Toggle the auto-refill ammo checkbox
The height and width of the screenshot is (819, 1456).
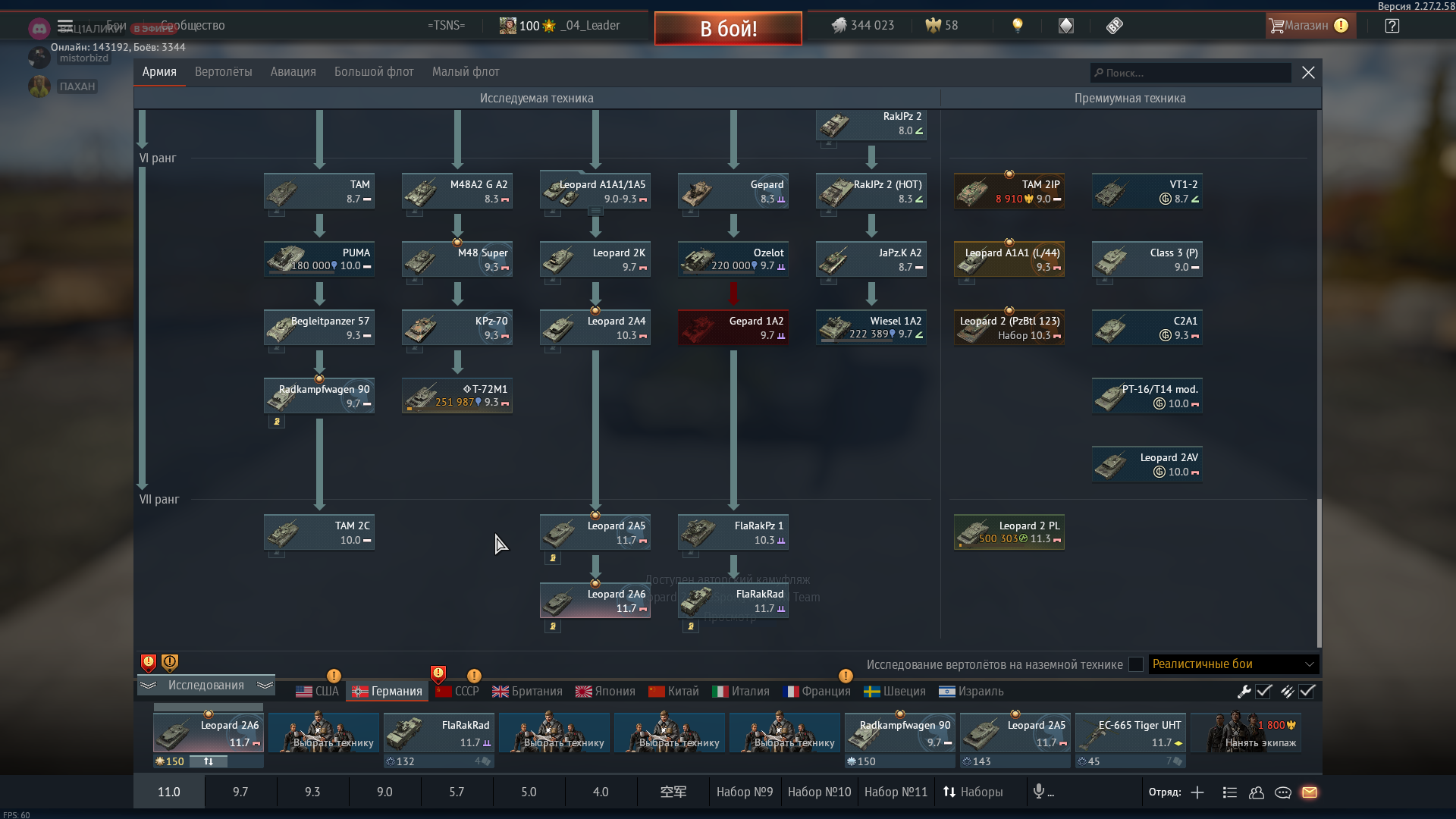(x=1307, y=691)
